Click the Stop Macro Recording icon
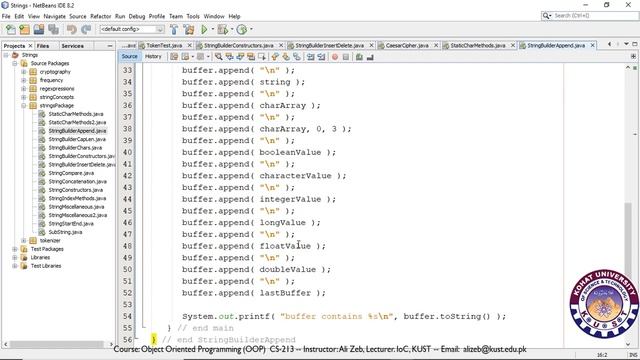640x360 pixels. 346,57
